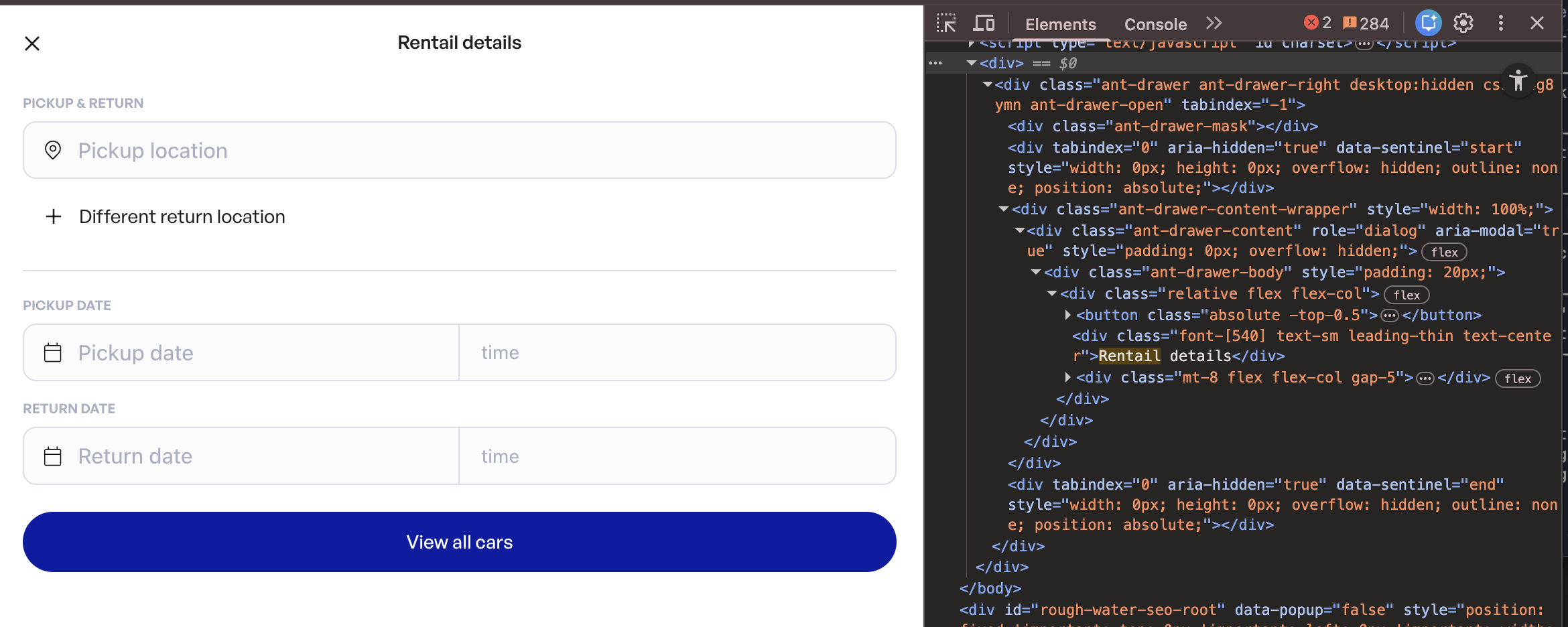Click the flex badge on relative flex-col div
1568x627 pixels.
coord(1407,295)
